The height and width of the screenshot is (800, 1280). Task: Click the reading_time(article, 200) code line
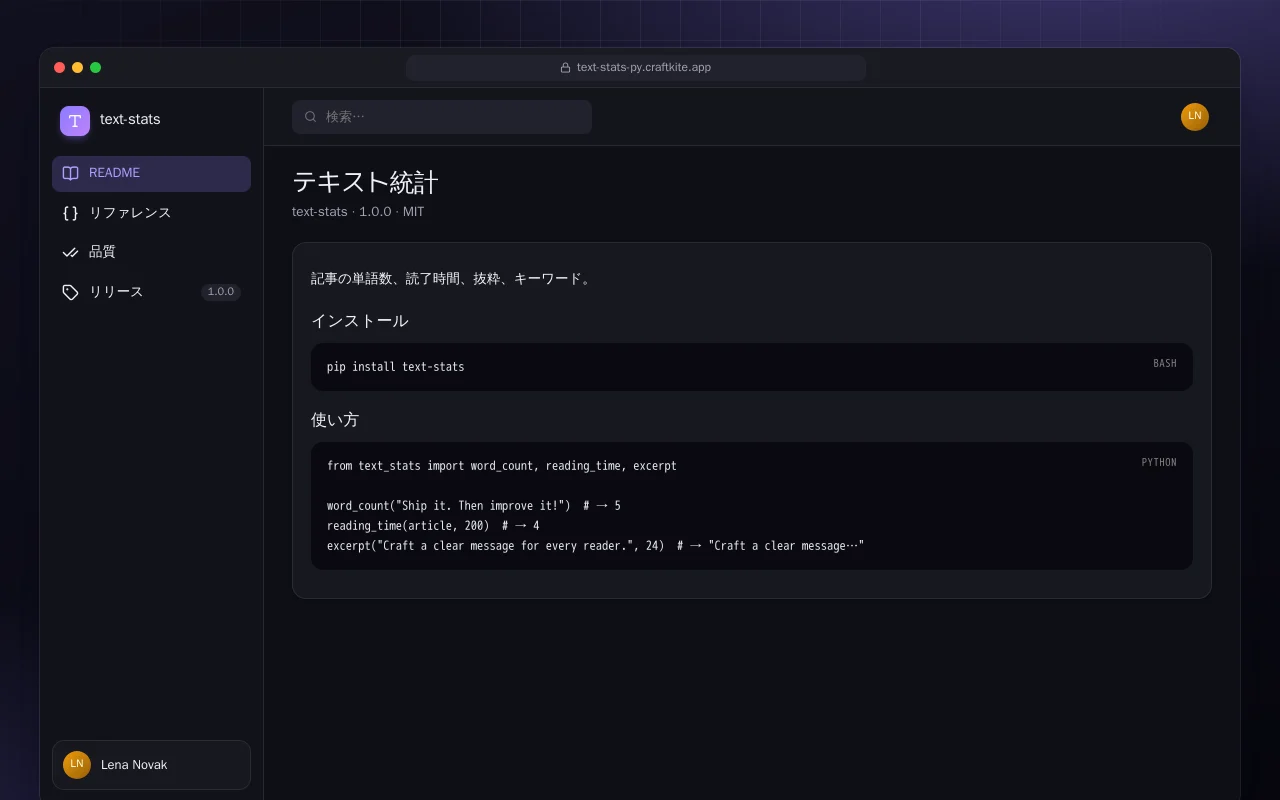433,526
